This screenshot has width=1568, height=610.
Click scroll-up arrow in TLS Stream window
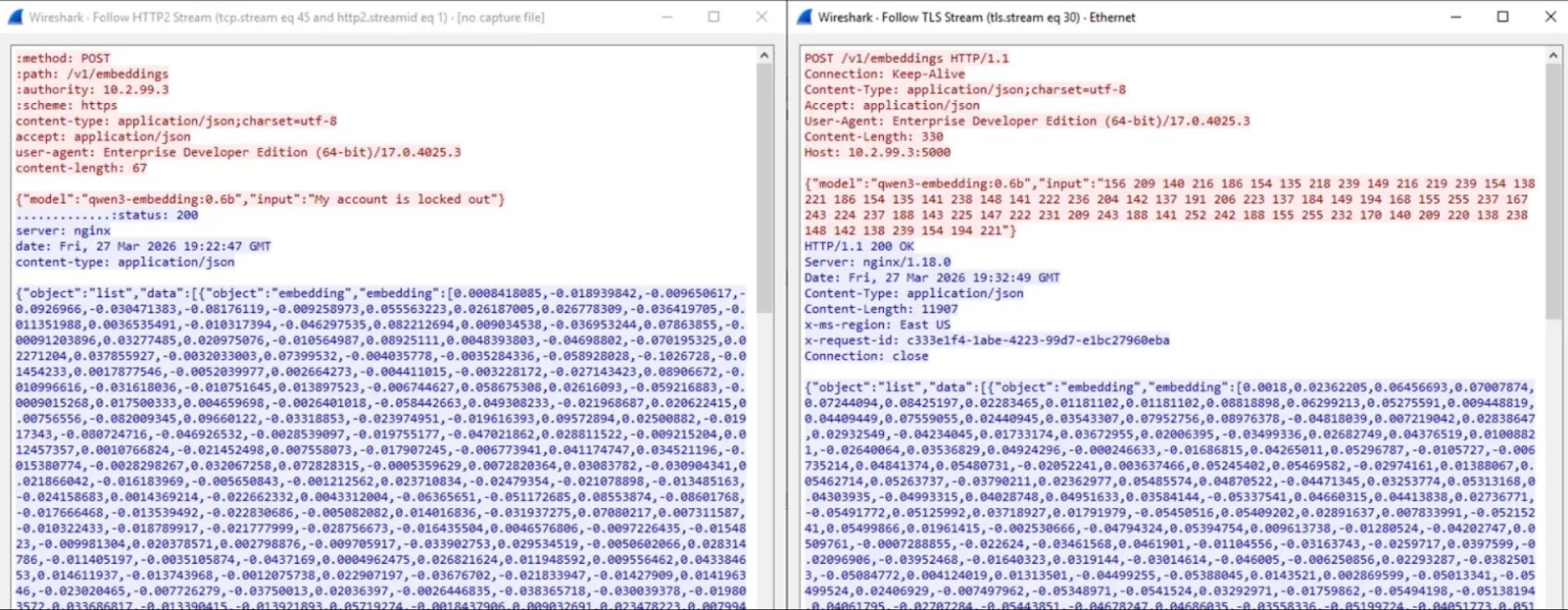coord(1553,56)
